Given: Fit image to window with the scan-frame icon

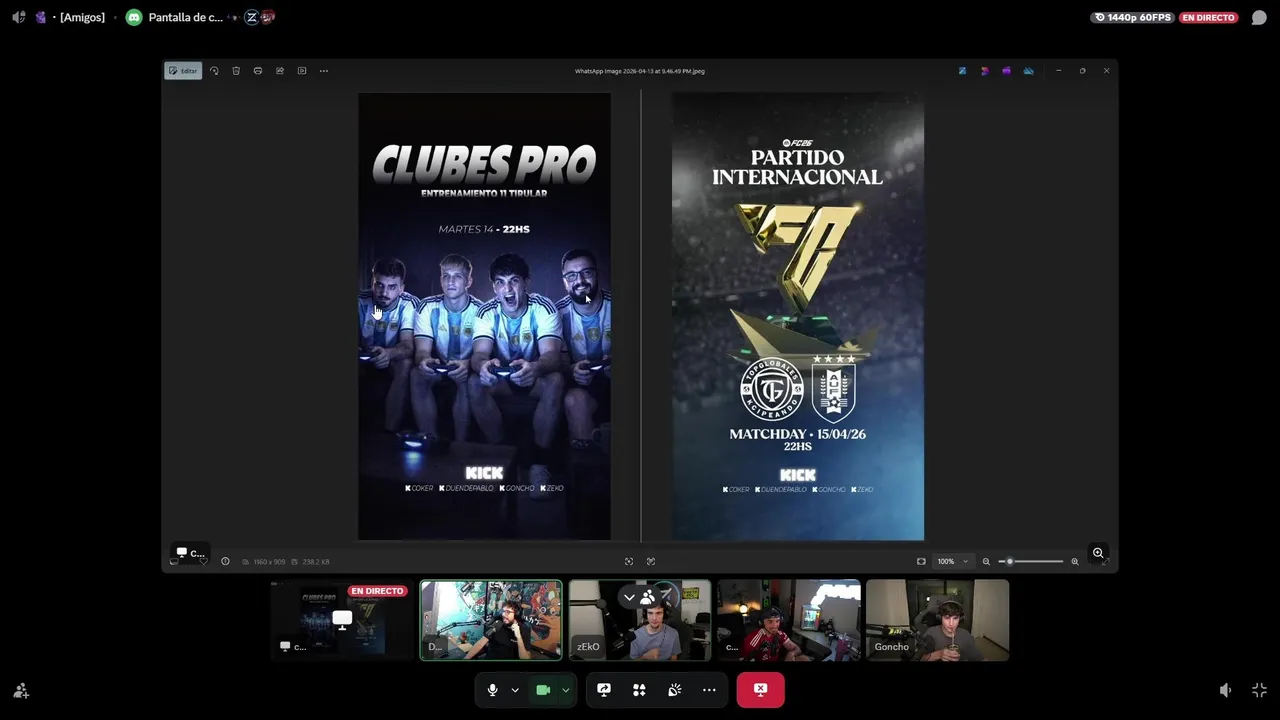Looking at the screenshot, I should click(x=629, y=561).
